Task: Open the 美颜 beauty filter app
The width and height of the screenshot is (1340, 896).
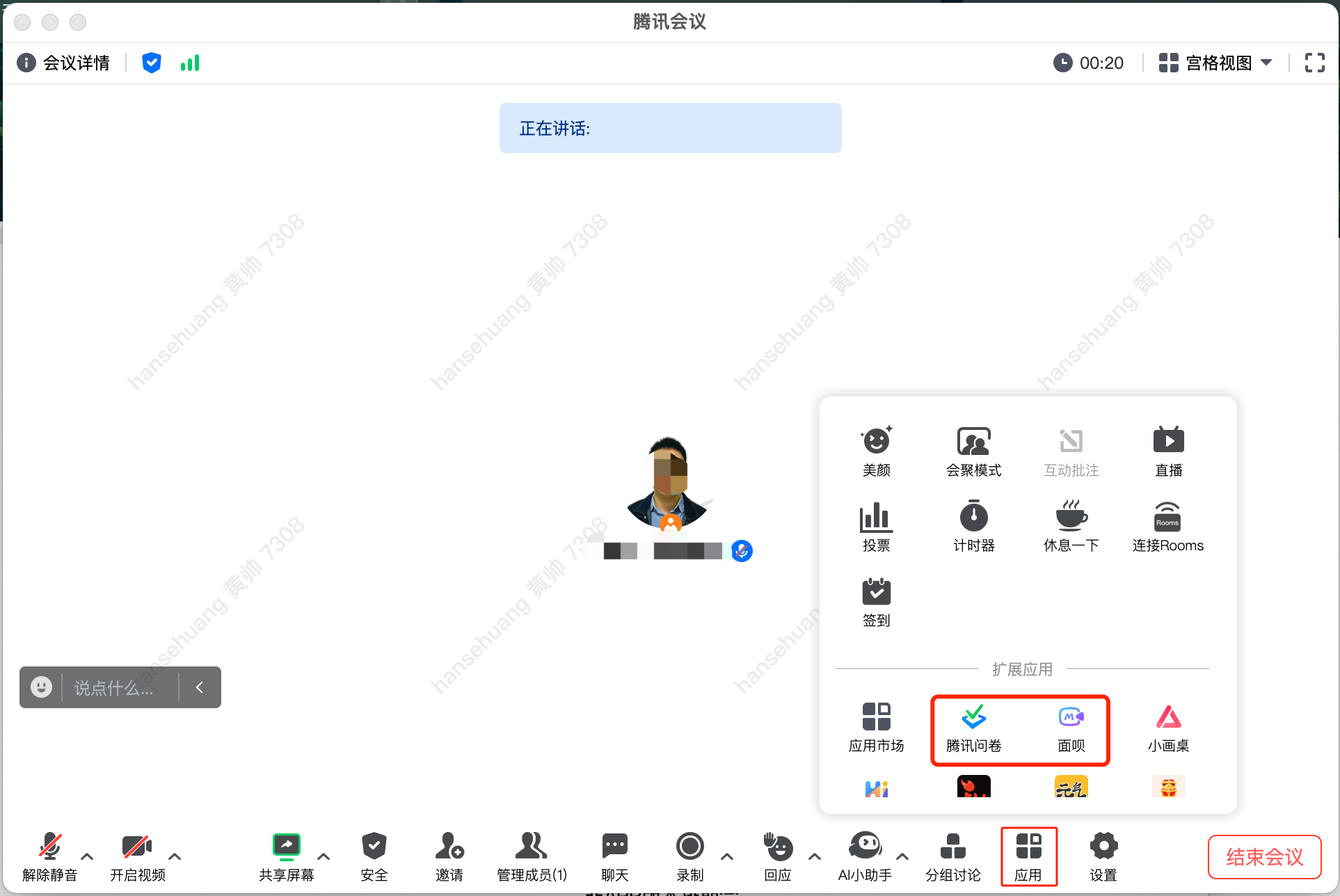Action: [x=876, y=451]
